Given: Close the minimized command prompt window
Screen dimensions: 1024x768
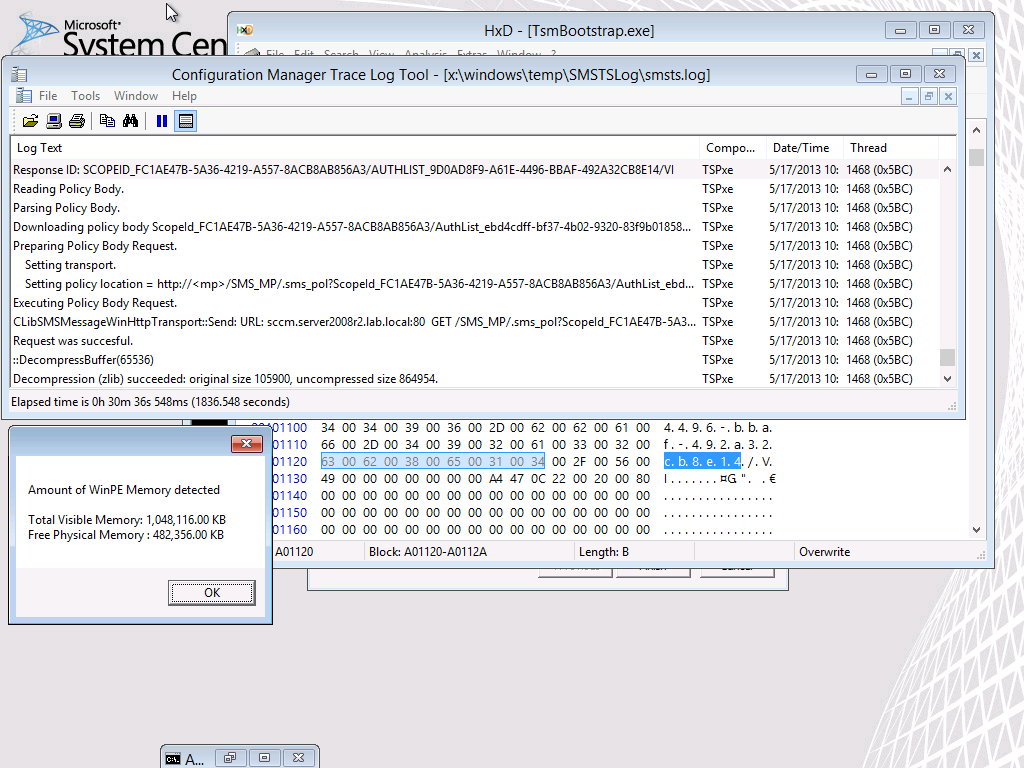Looking at the screenshot, I should click(x=298, y=758).
